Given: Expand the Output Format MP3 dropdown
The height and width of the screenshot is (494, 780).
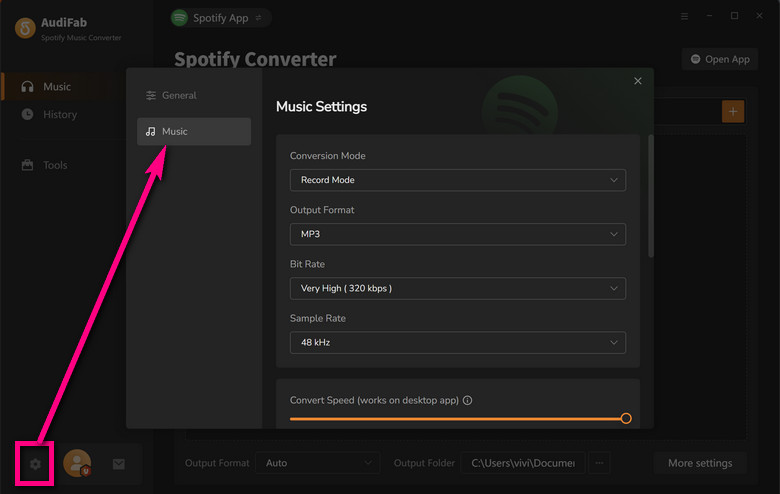Looking at the screenshot, I should coord(458,234).
